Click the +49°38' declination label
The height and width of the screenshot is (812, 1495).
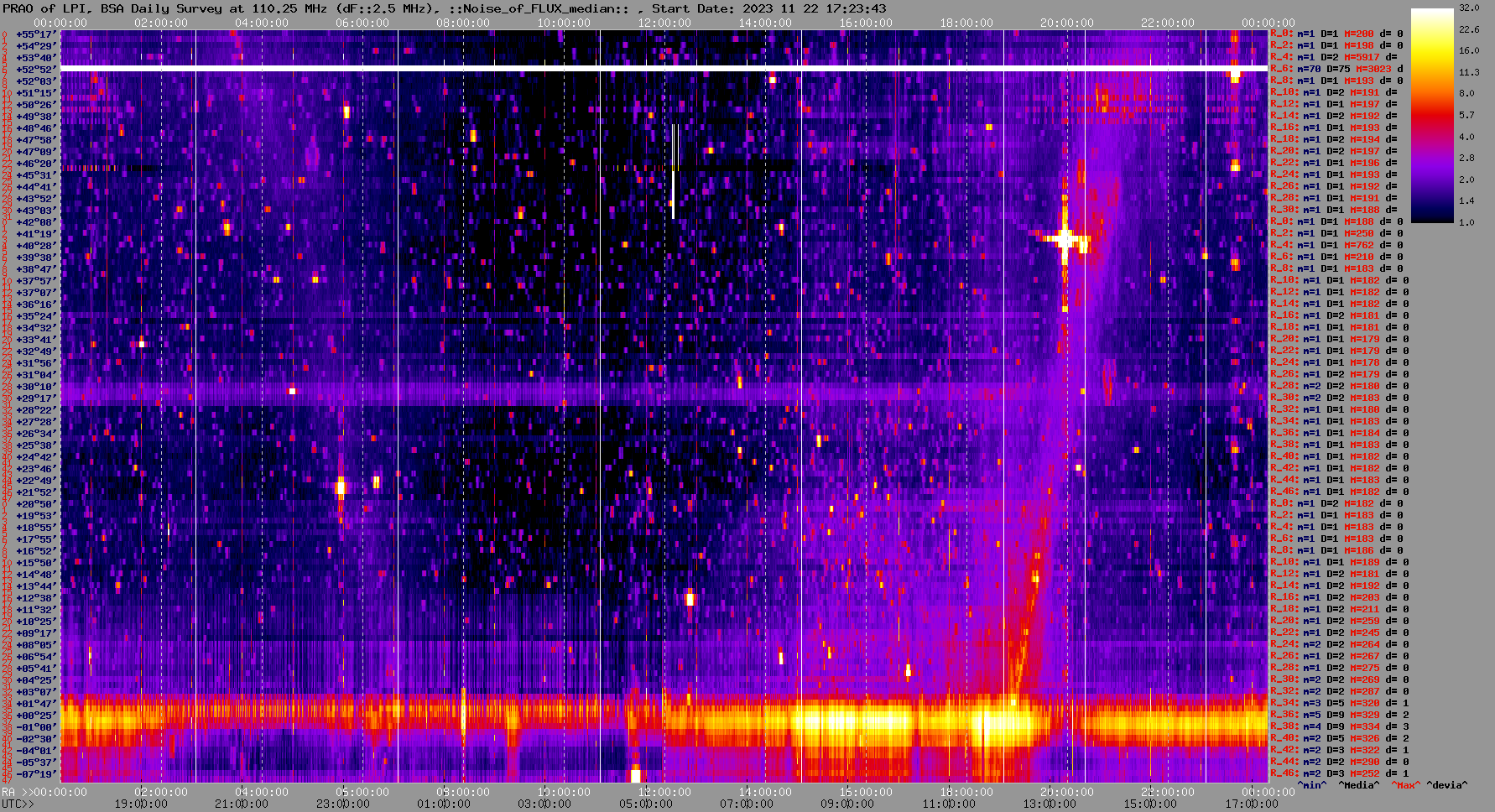coord(36,116)
